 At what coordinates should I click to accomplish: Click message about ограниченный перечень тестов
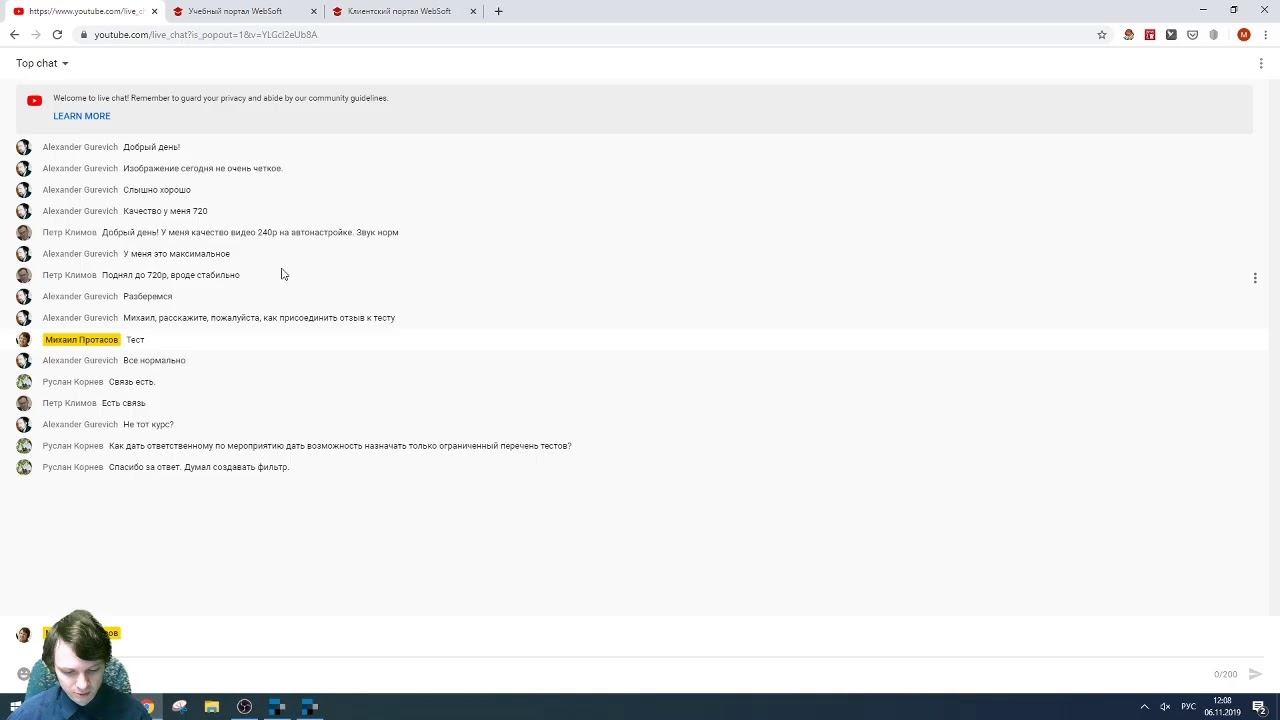340,446
